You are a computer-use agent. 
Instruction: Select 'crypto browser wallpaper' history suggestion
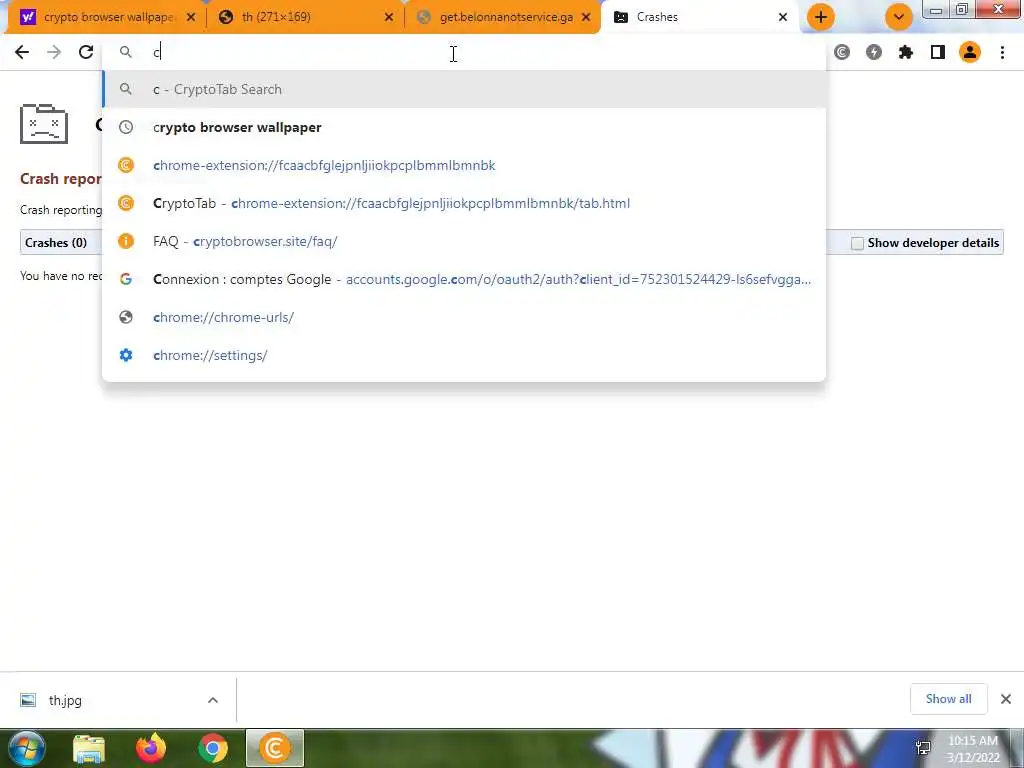(464, 127)
